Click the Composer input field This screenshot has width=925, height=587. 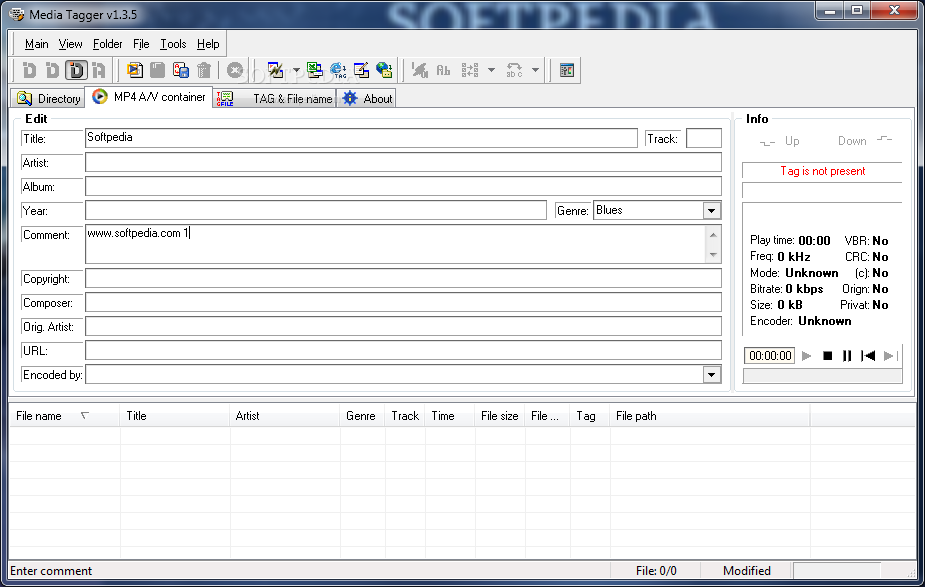pyautogui.click(x=404, y=303)
